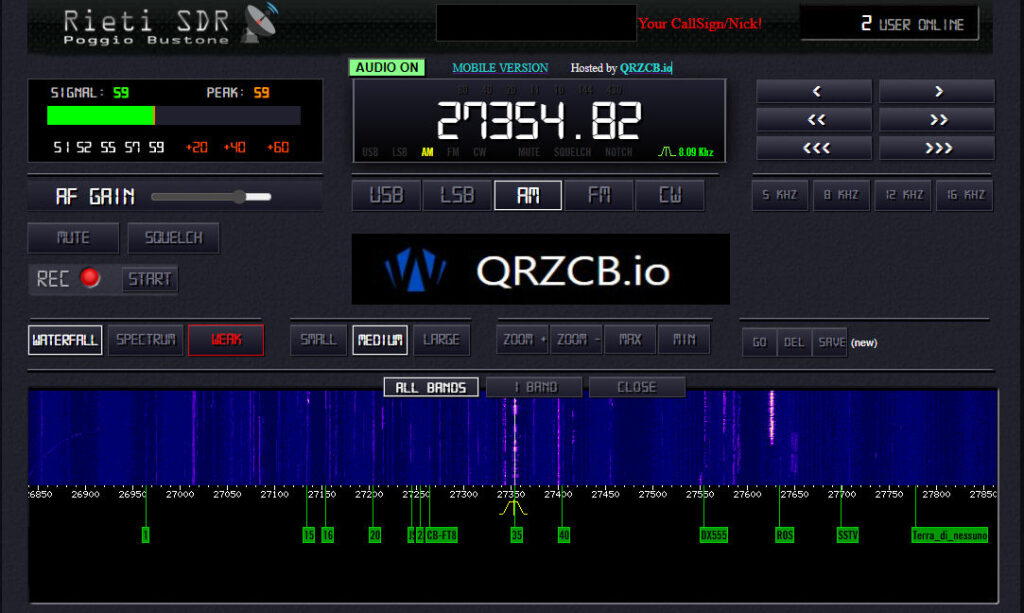This screenshot has width=1024, height=613.
Task: Switch to 1 BAND view
Action: click(x=534, y=387)
